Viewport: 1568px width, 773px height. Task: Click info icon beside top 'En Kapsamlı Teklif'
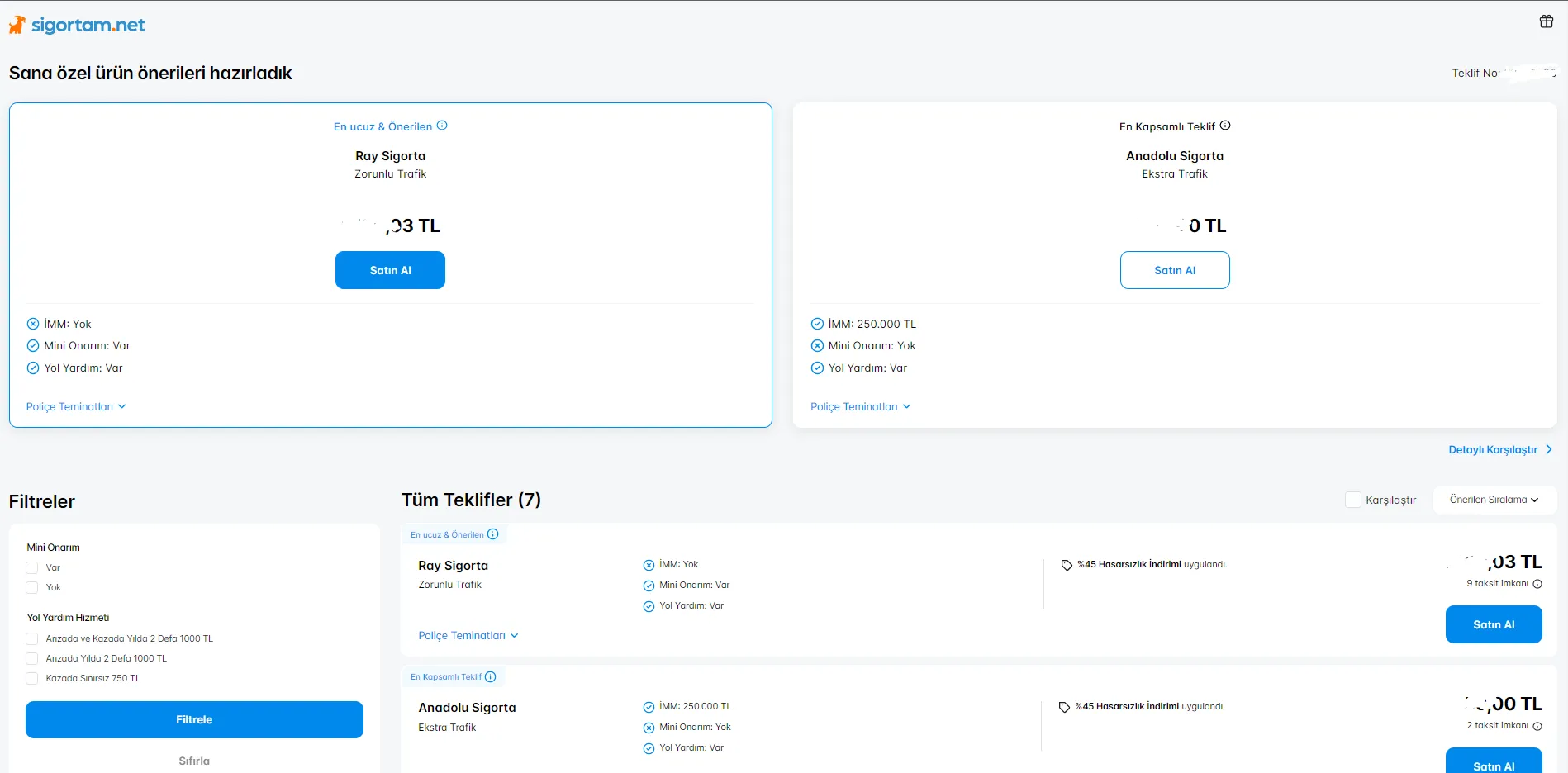point(1225,126)
